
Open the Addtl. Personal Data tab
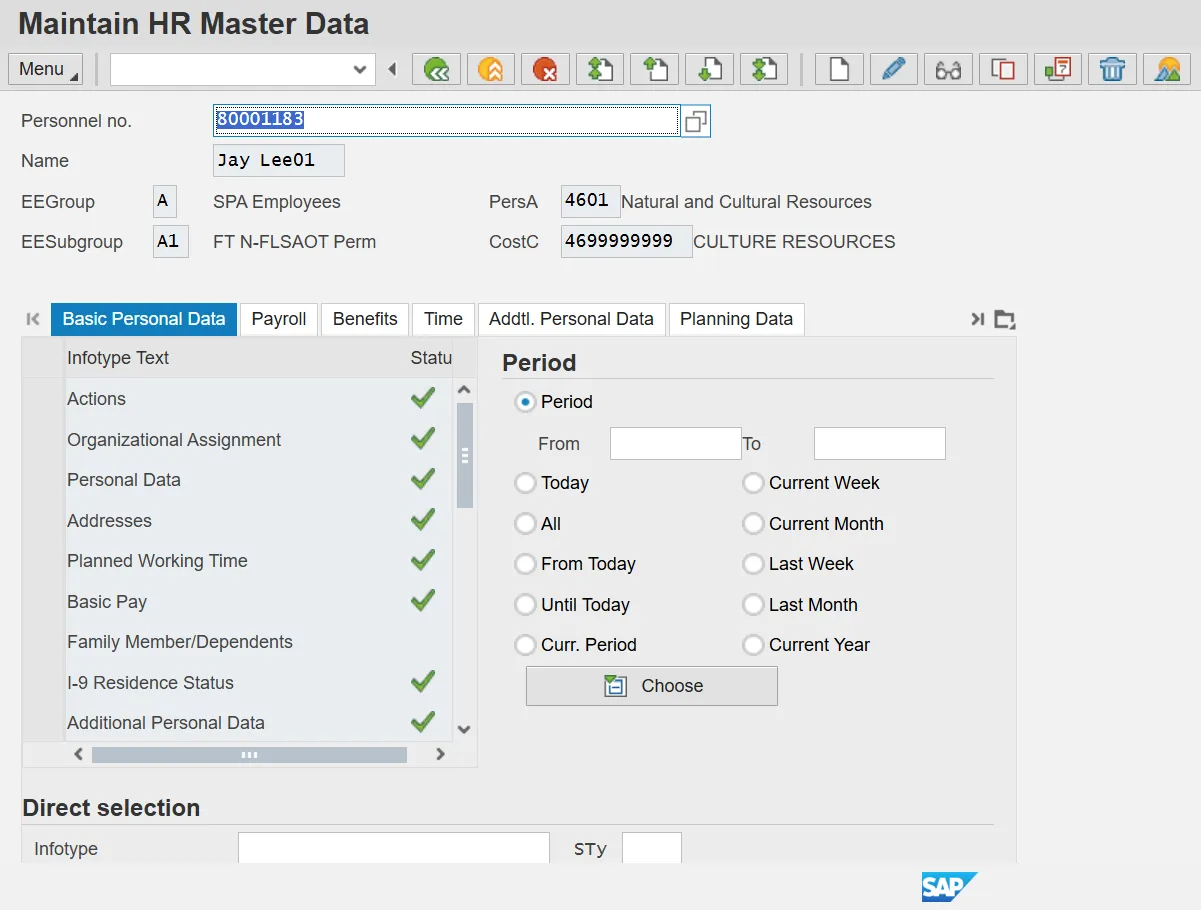[571, 319]
